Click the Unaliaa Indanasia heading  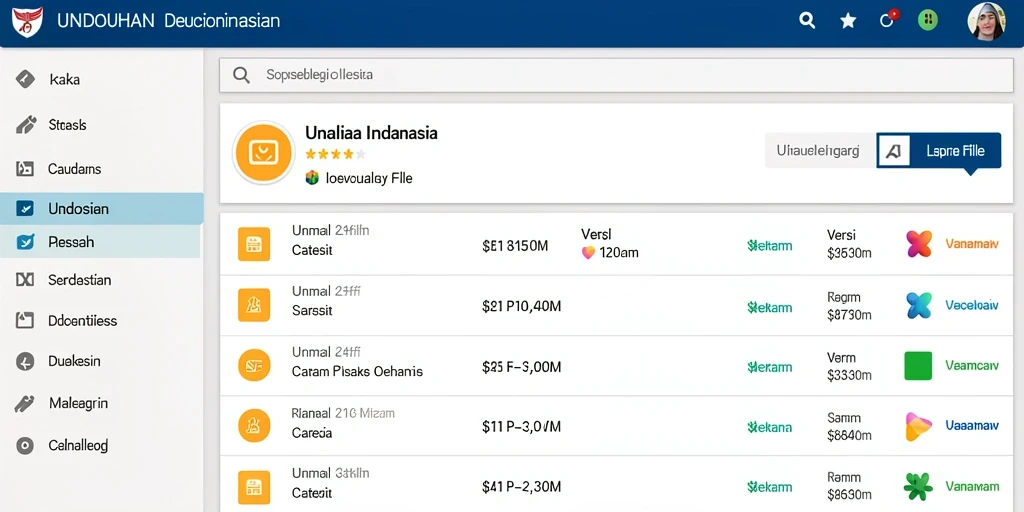[371, 133]
